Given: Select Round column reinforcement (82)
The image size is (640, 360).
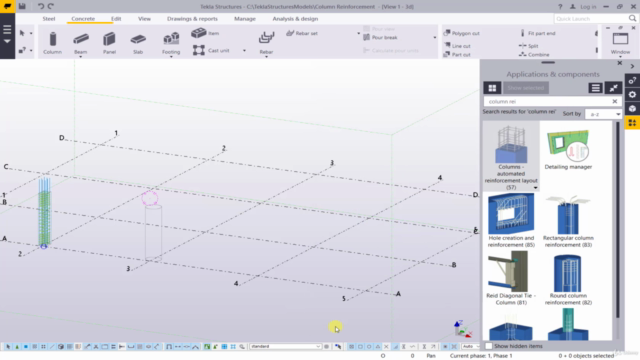Looking at the screenshot, I should [x=568, y=280].
